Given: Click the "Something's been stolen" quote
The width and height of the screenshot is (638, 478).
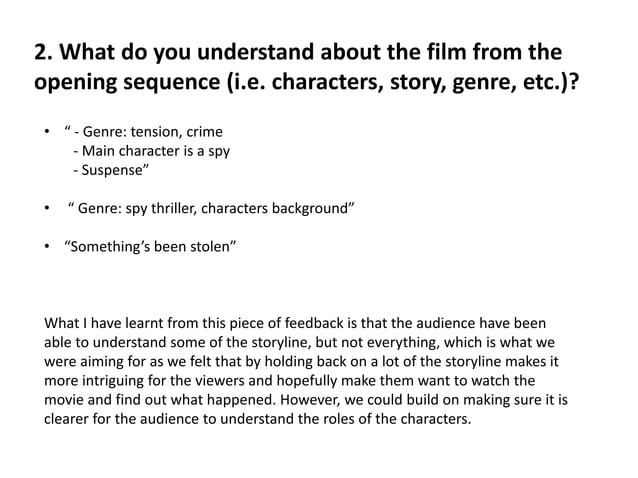Looking at the screenshot, I should (x=150, y=242).
